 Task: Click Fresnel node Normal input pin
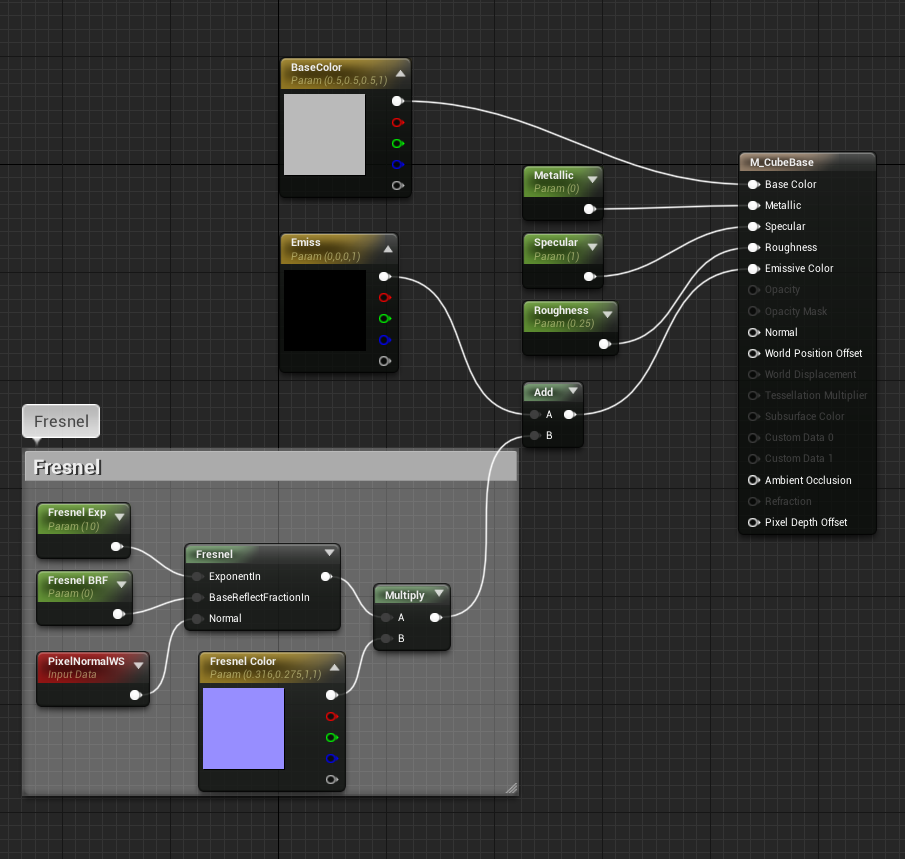point(197,619)
